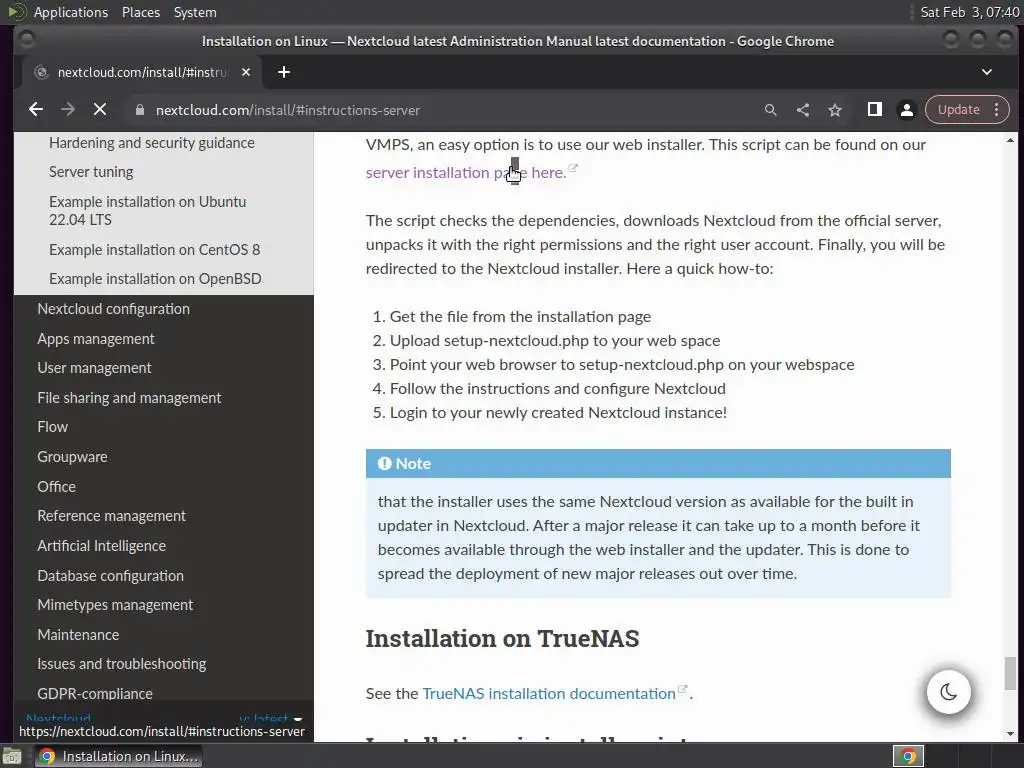The height and width of the screenshot is (768, 1024).
Task: Open Office section in sidebar
Action: pyautogui.click(x=56, y=487)
